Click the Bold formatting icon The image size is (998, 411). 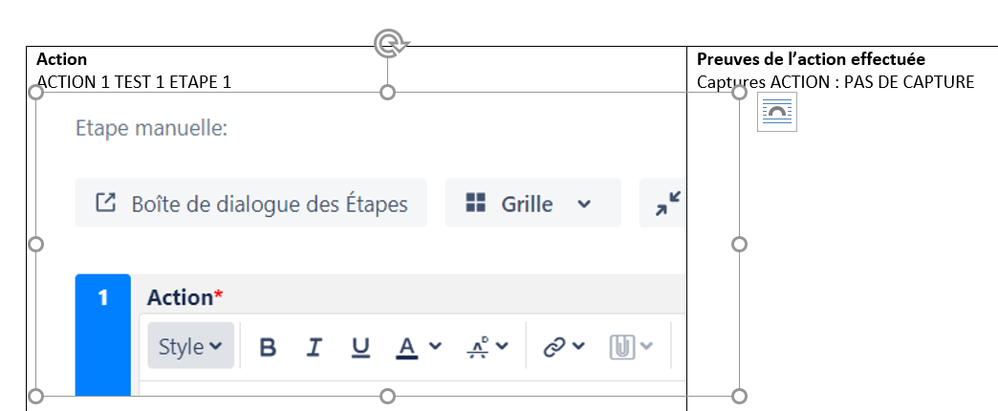point(269,347)
